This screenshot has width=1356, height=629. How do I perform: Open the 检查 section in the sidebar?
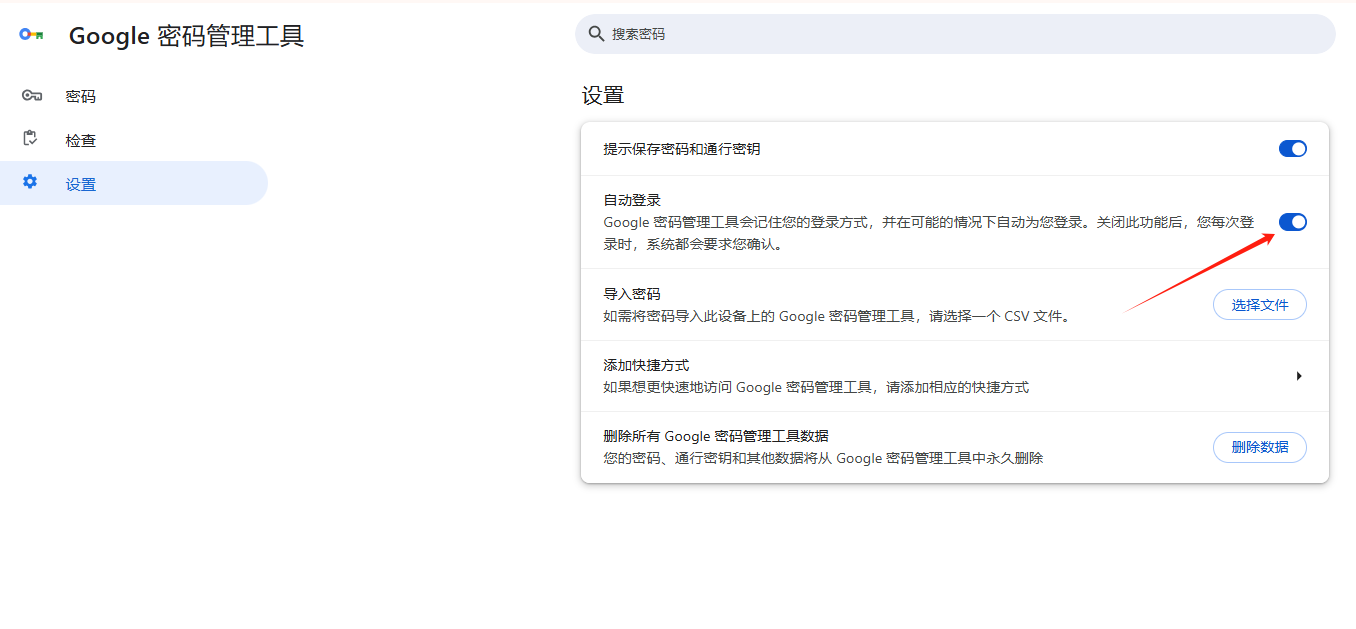(134, 140)
